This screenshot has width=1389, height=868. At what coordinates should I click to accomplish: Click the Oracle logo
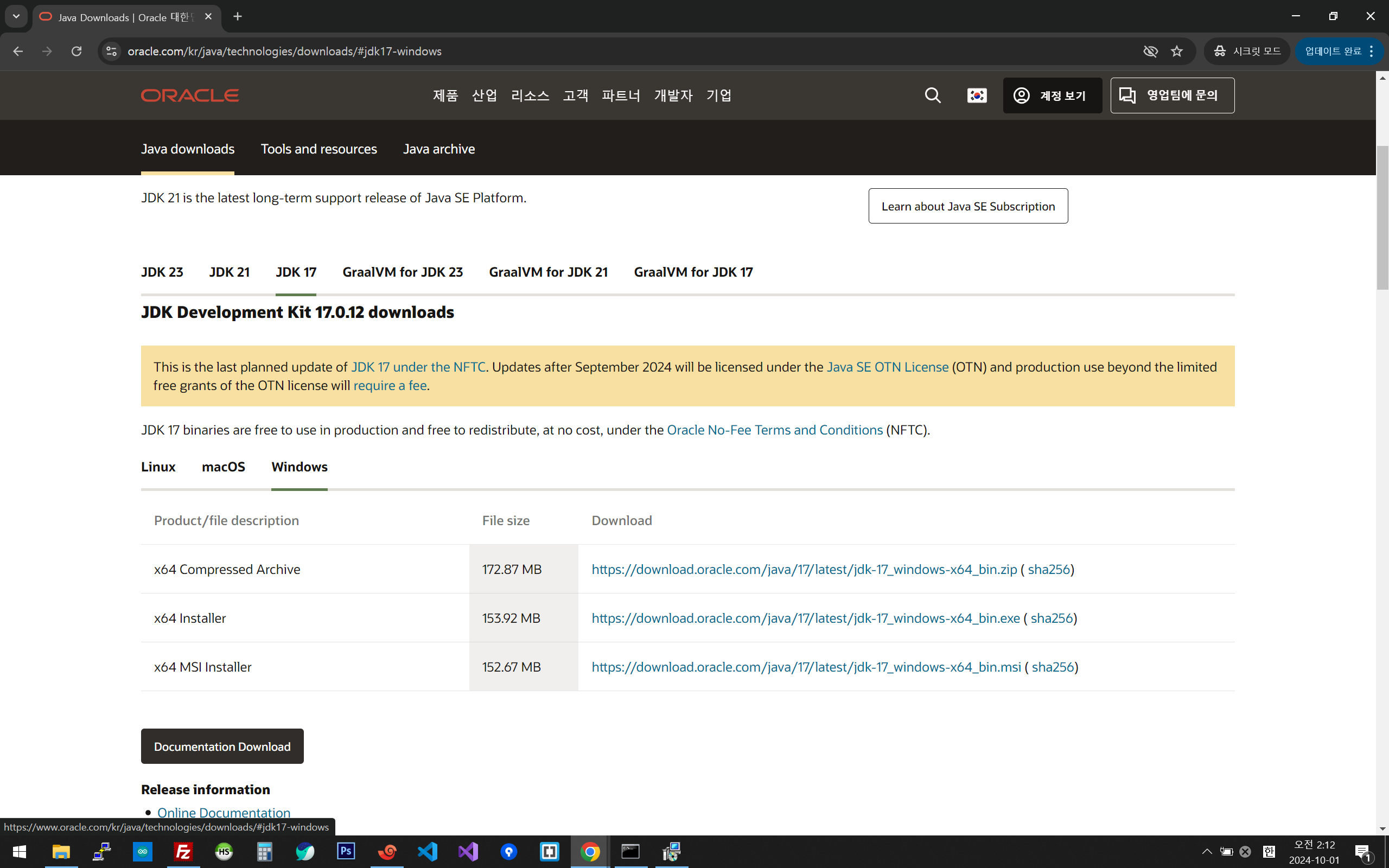[190, 95]
